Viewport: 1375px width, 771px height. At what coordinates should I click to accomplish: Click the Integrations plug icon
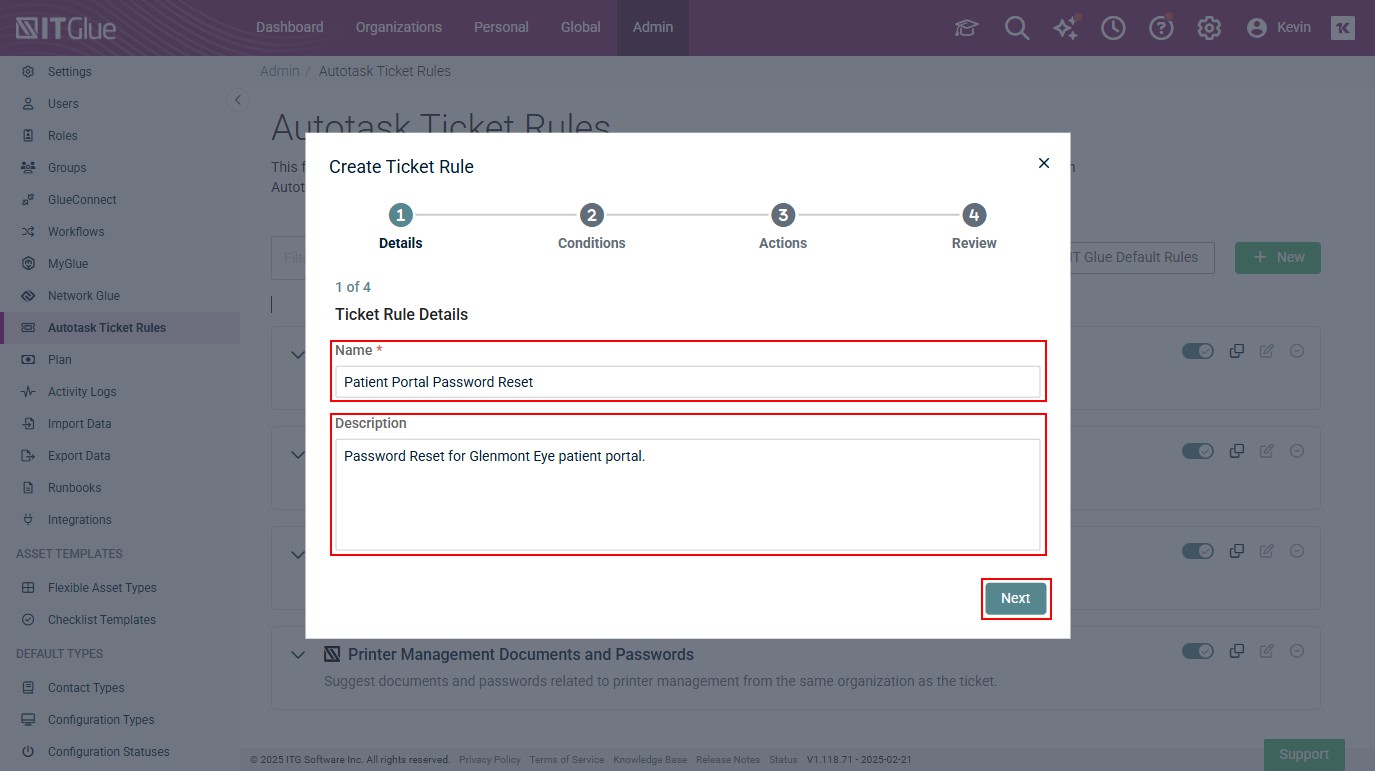point(28,520)
